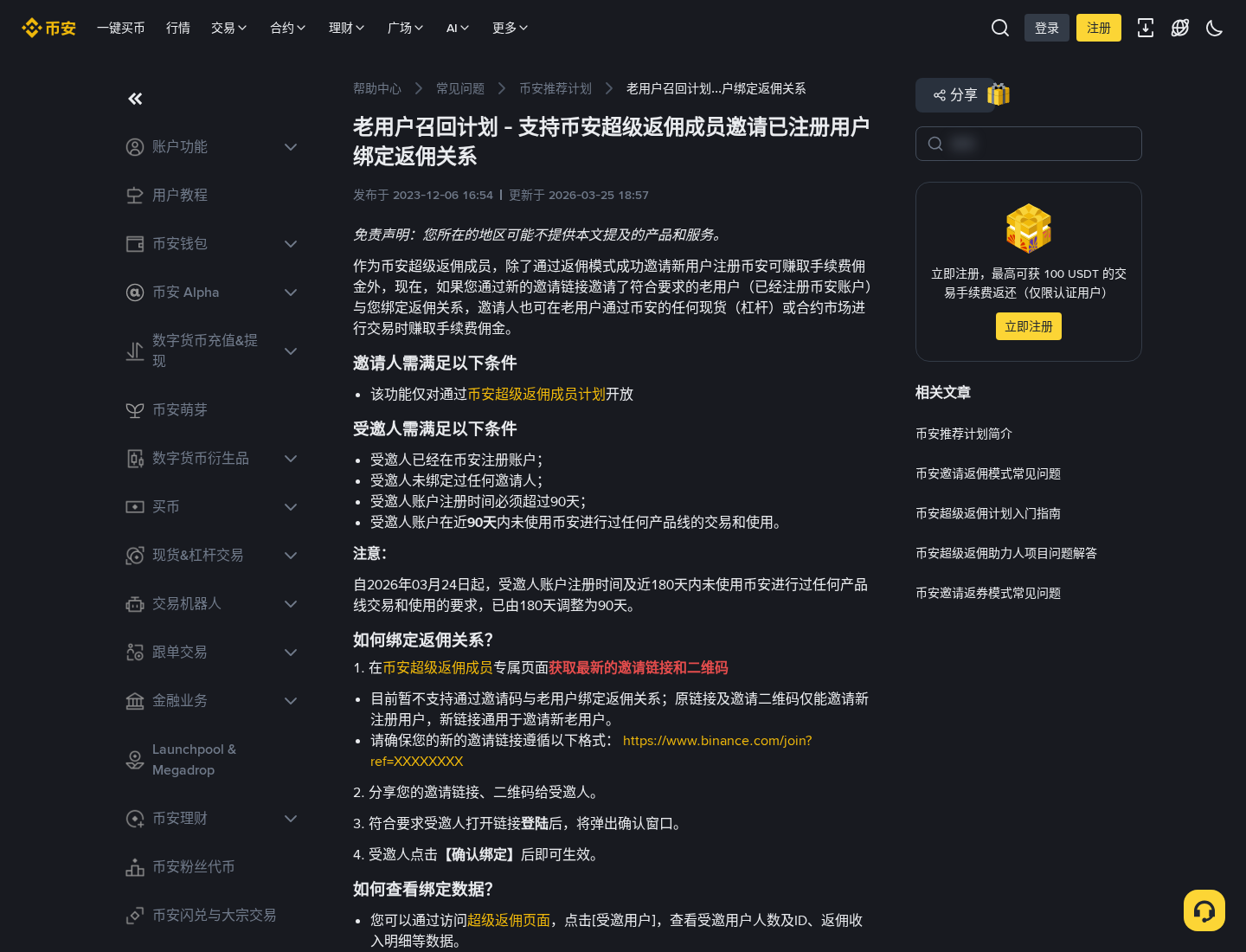Focus the help center search field
Screen dimensions: 1246x952
click(1029, 144)
